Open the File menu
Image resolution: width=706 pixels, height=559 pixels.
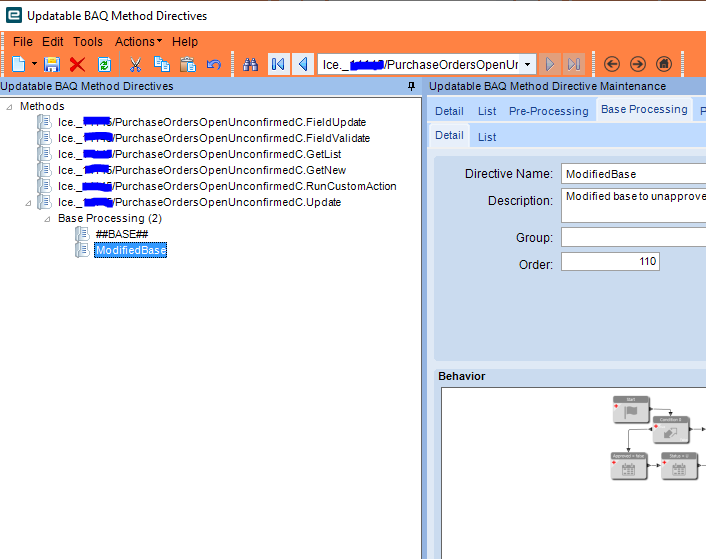(23, 42)
